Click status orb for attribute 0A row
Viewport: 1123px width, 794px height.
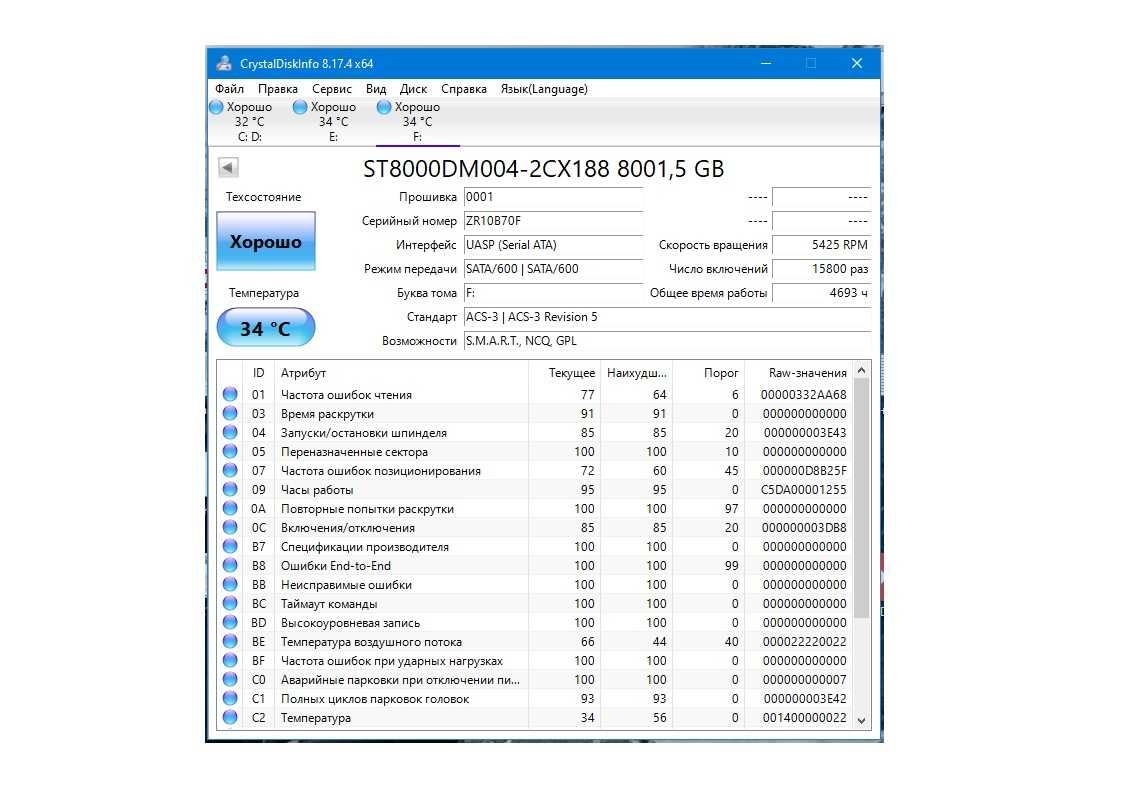(230, 508)
